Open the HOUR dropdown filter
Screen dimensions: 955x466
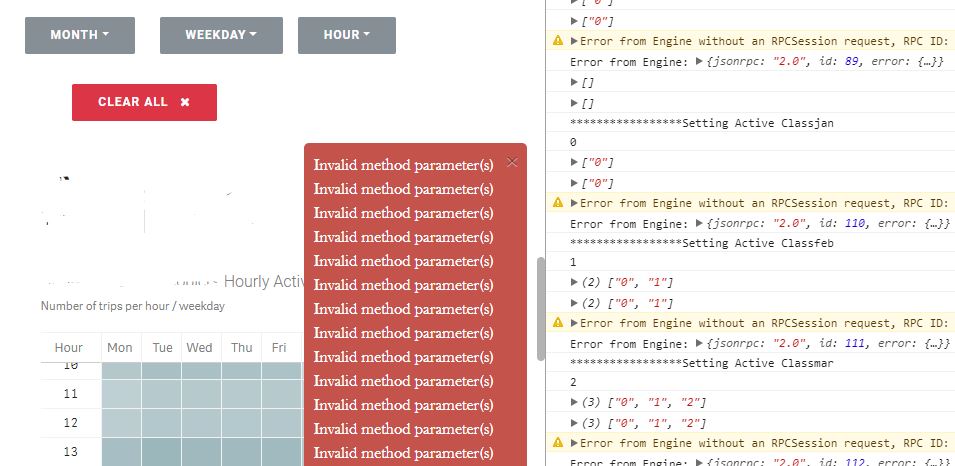346,35
